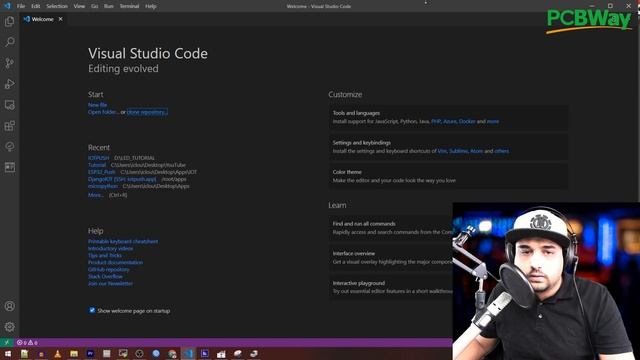
Task: Click the green remote window indicator in the status bar
Action: [7, 342]
